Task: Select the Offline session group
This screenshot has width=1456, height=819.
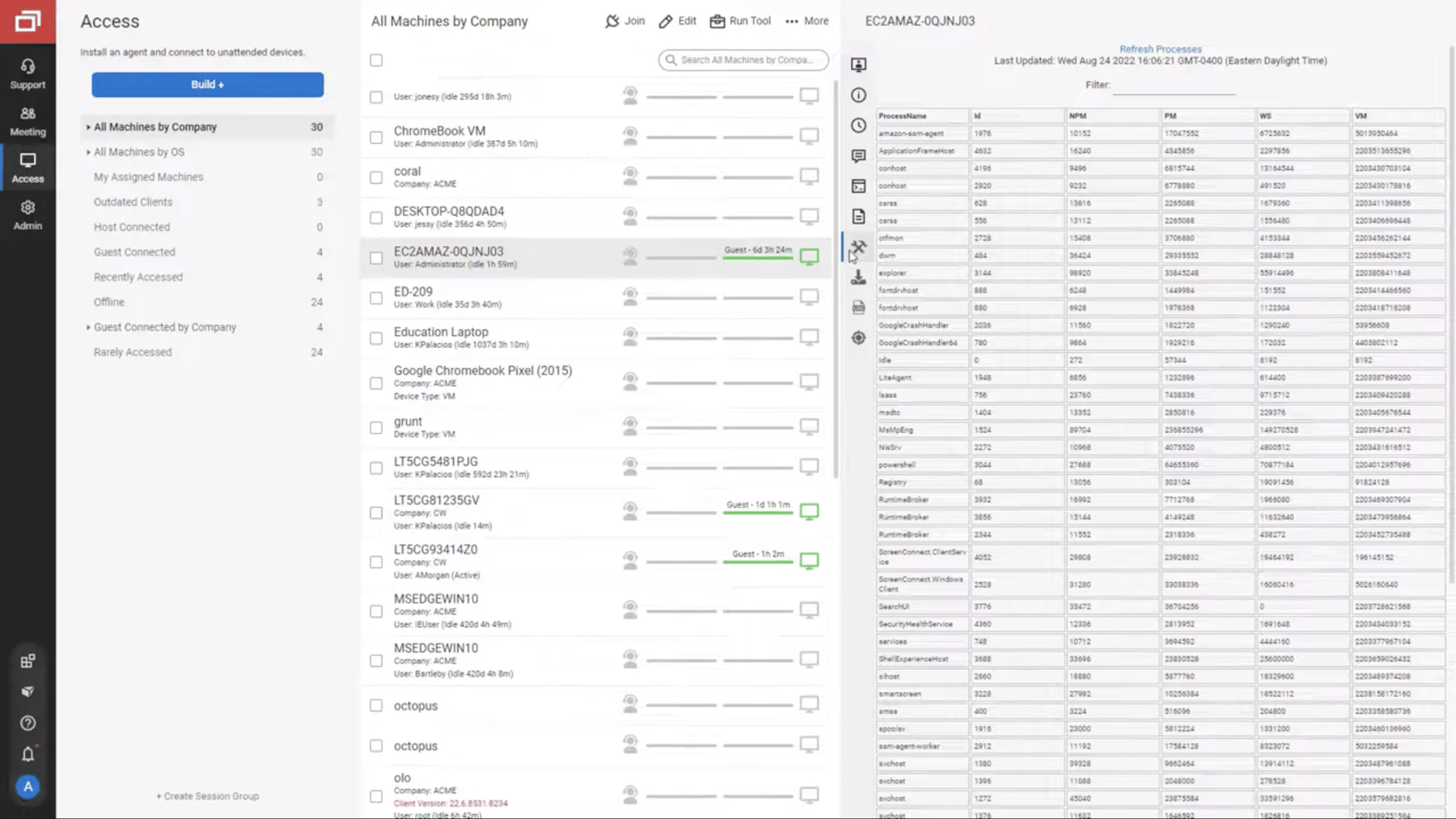Action: tap(108, 301)
